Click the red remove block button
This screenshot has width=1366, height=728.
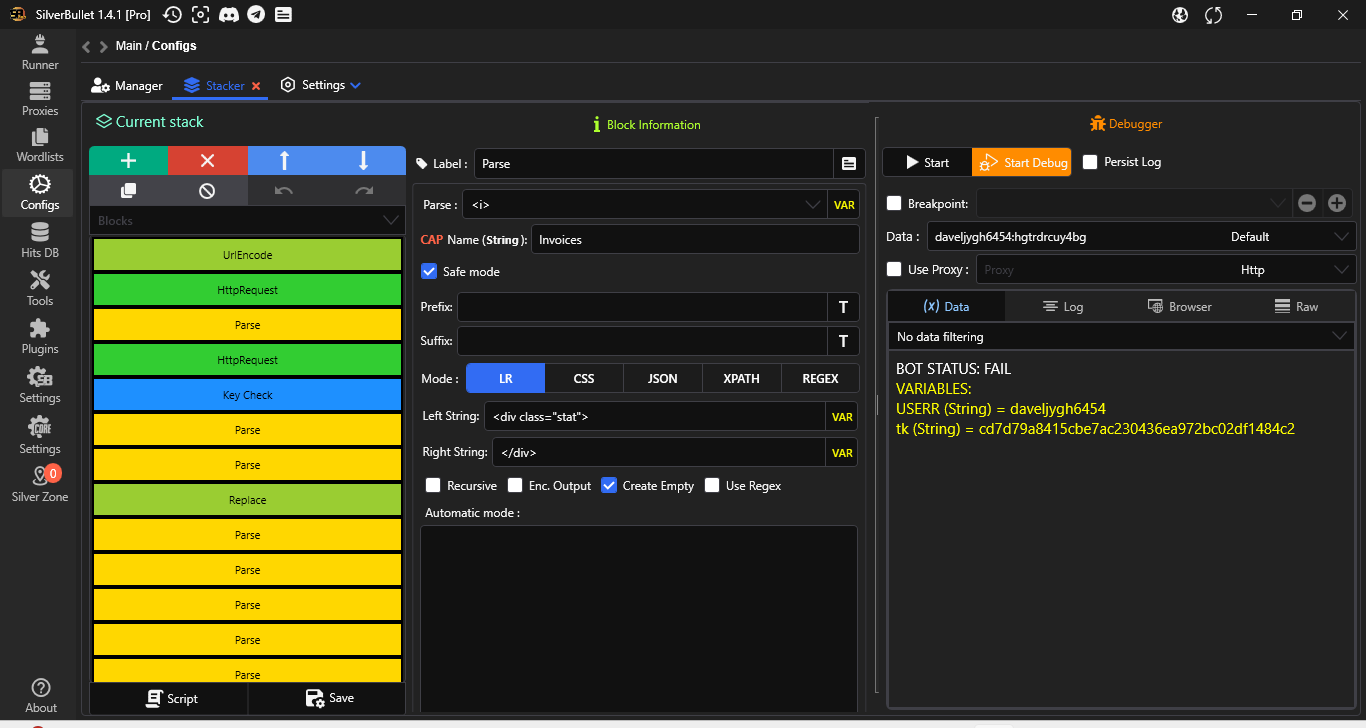point(207,161)
